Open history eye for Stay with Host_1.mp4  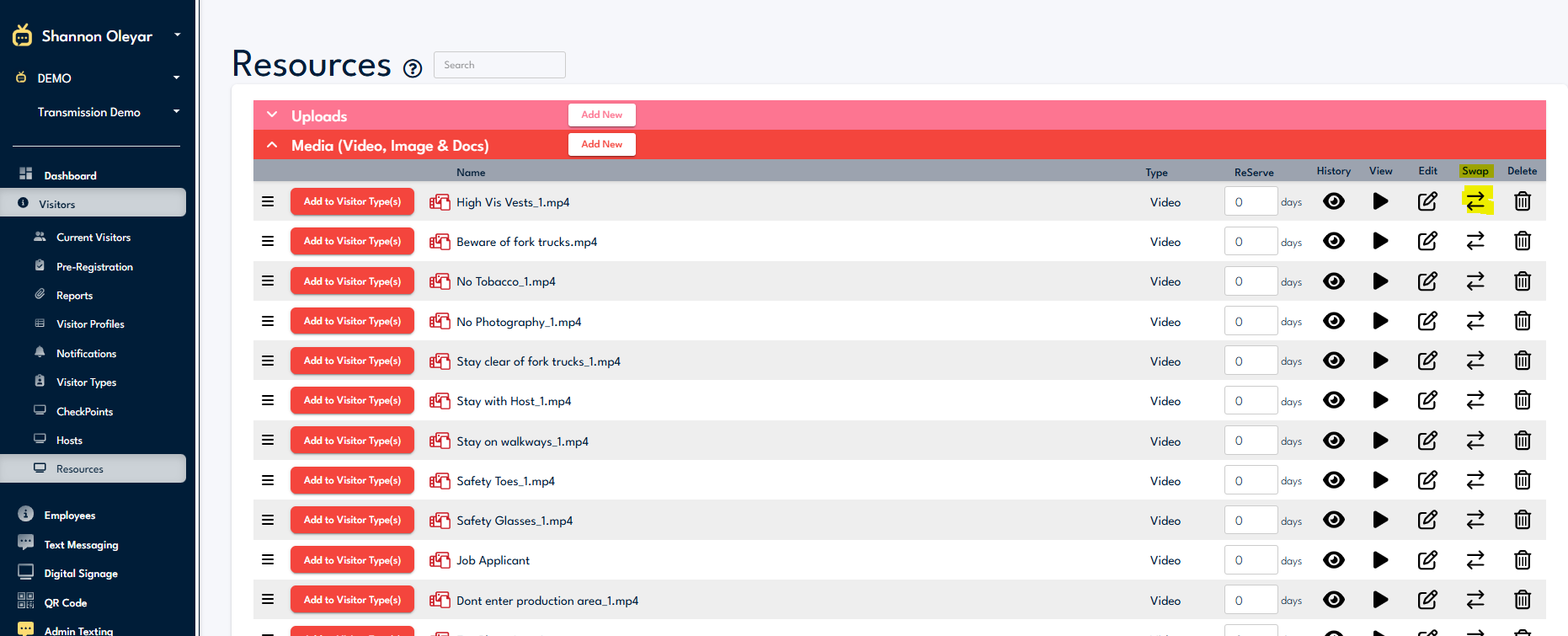coord(1334,400)
